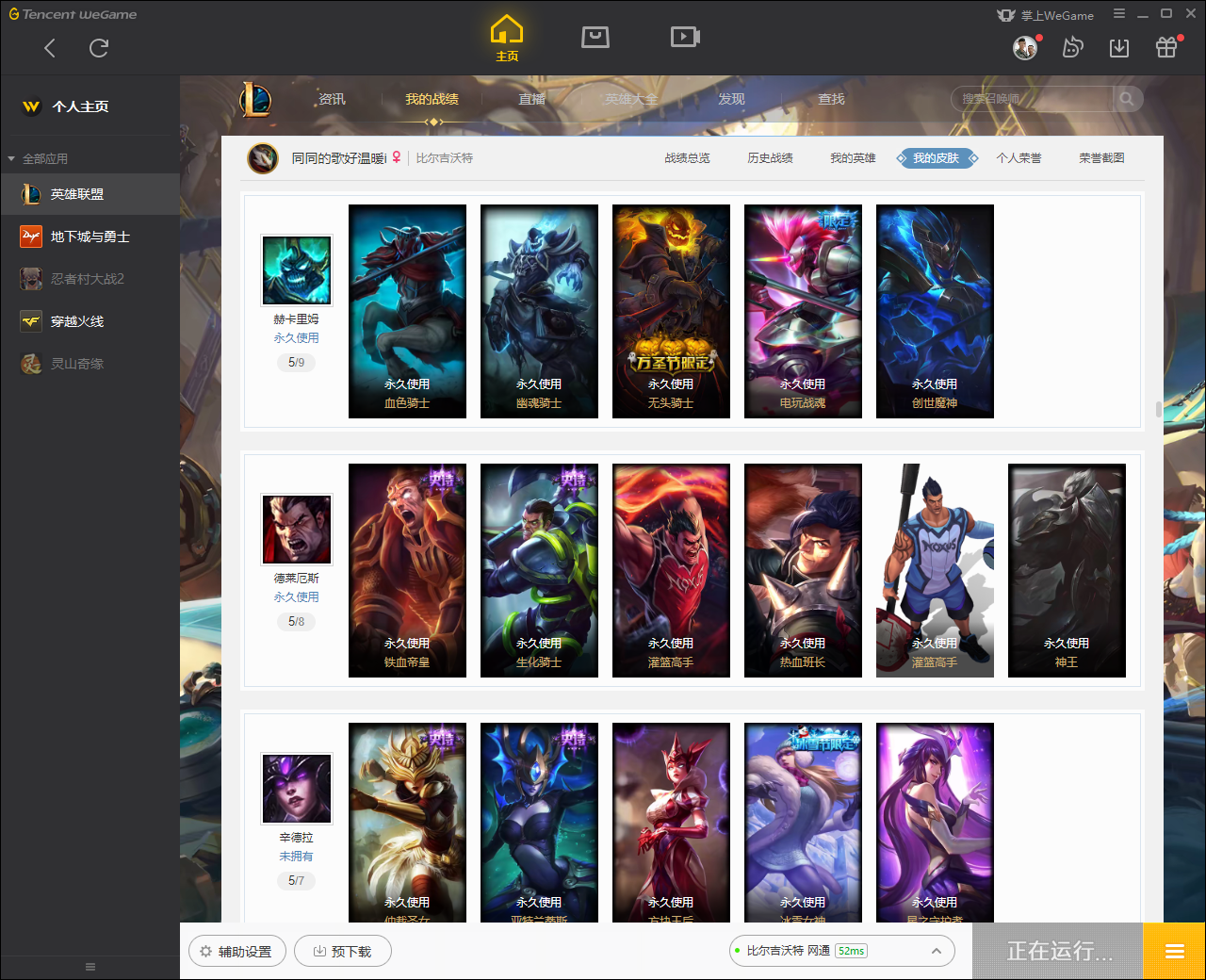Screen dimensions: 1206x980
Task: Open 辅助设置 settings button
Action: pyautogui.click(x=237, y=951)
